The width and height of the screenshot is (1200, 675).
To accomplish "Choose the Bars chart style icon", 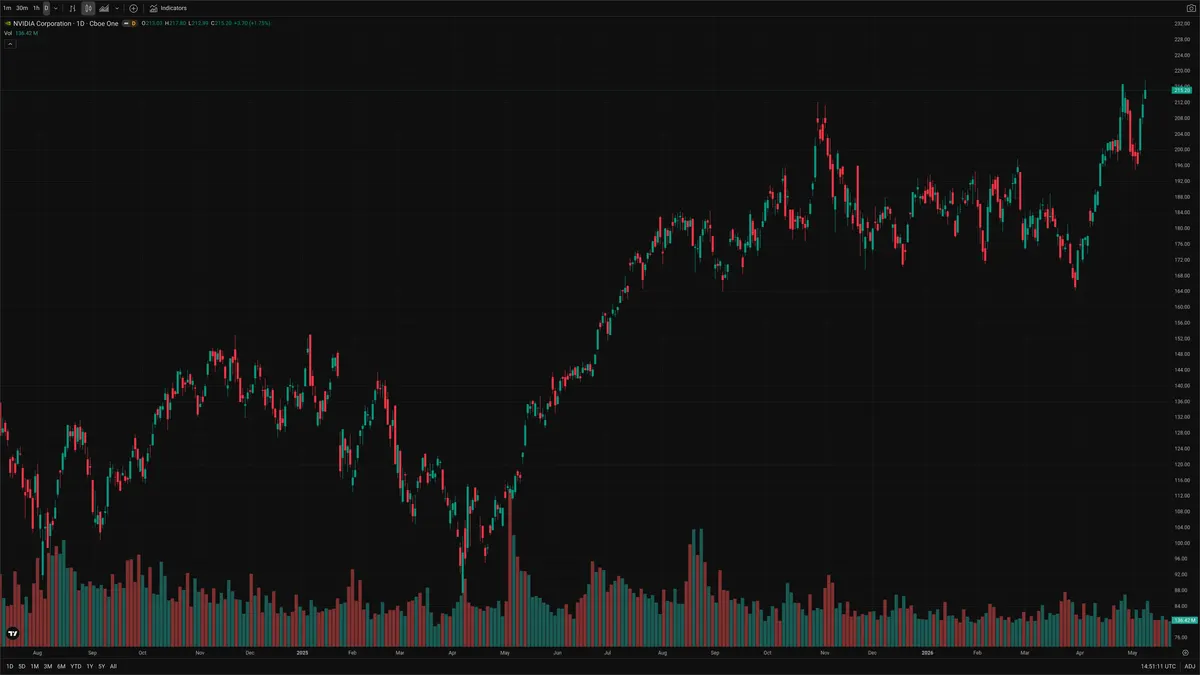I will [72, 8].
